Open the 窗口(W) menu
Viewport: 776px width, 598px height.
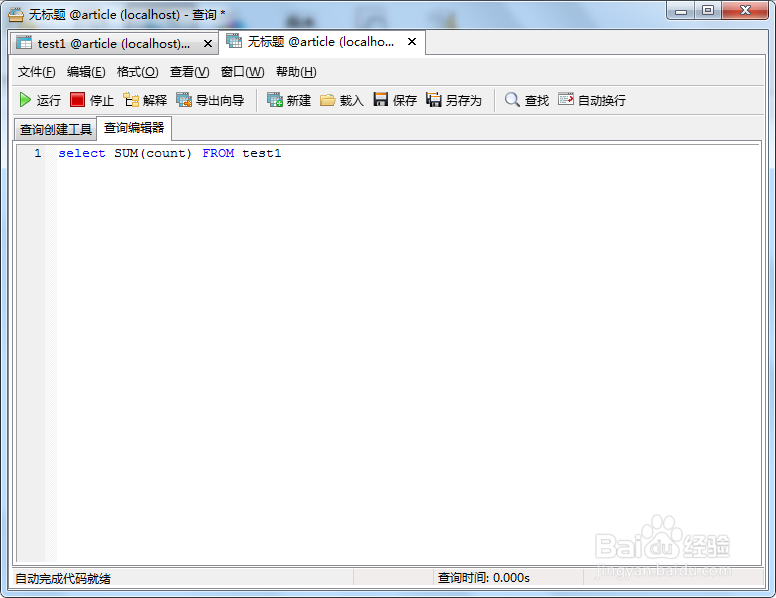(242, 72)
